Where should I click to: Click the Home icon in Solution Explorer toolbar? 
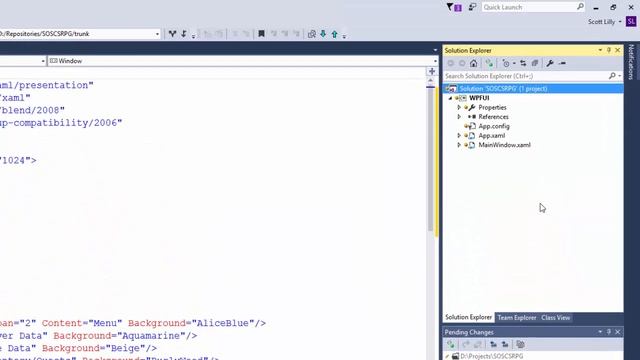473,63
